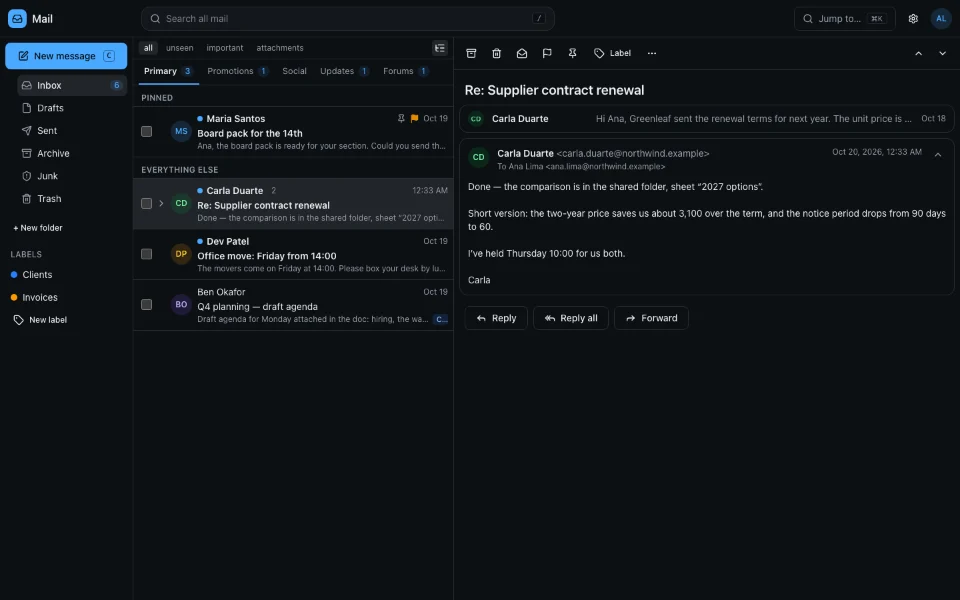Image resolution: width=960 pixels, height=600 pixels.
Task: Click the Re: Supplier contract renewal heading
Action: [x=554, y=90]
